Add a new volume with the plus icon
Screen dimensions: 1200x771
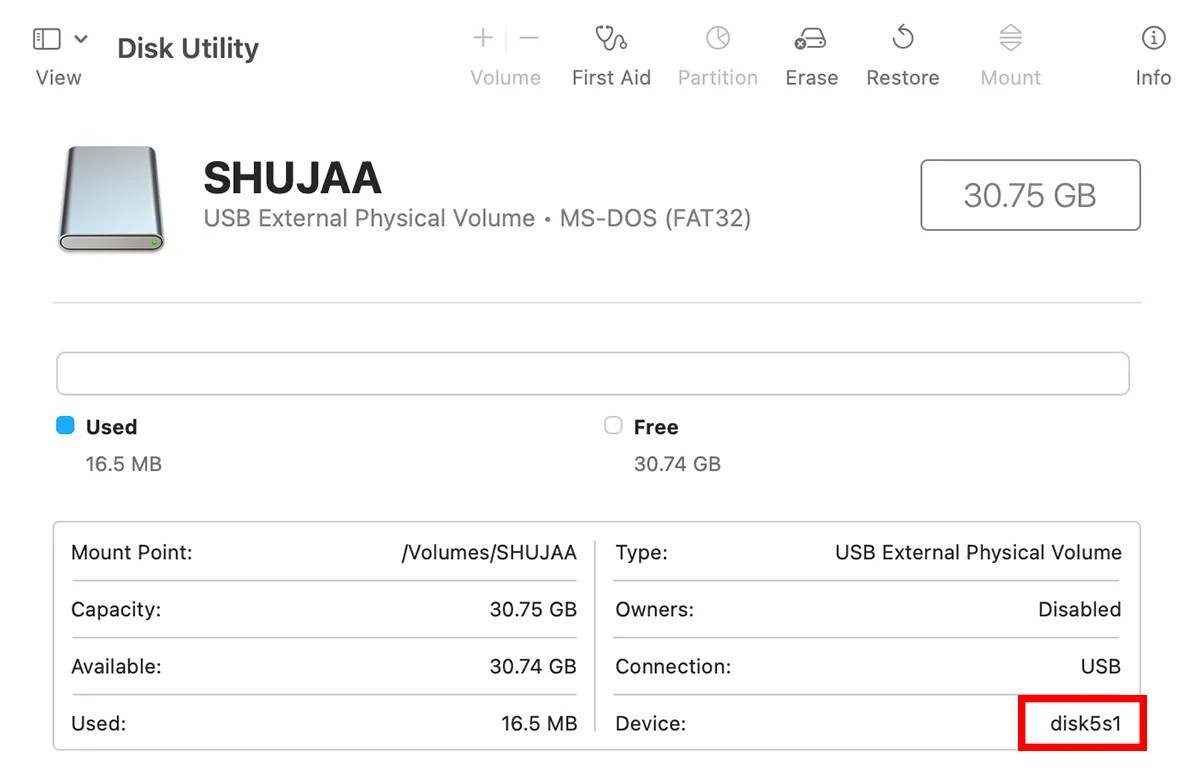click(481, 38)
